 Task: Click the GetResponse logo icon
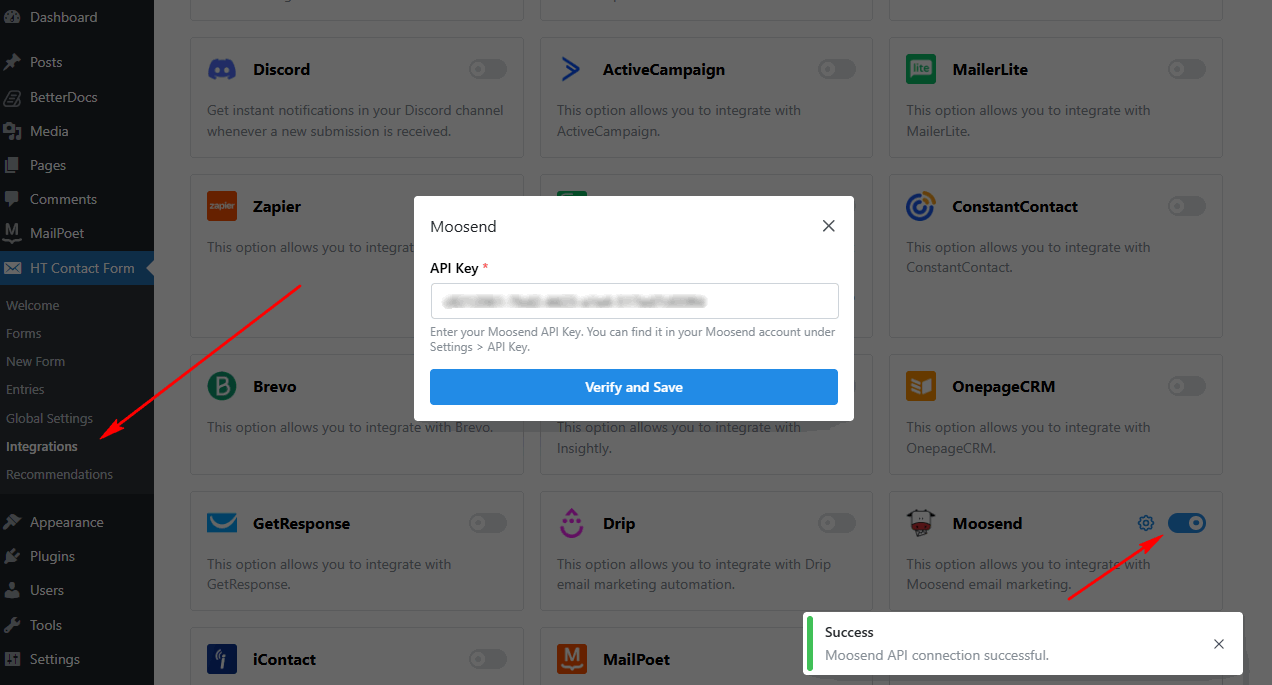click(222, 523)
